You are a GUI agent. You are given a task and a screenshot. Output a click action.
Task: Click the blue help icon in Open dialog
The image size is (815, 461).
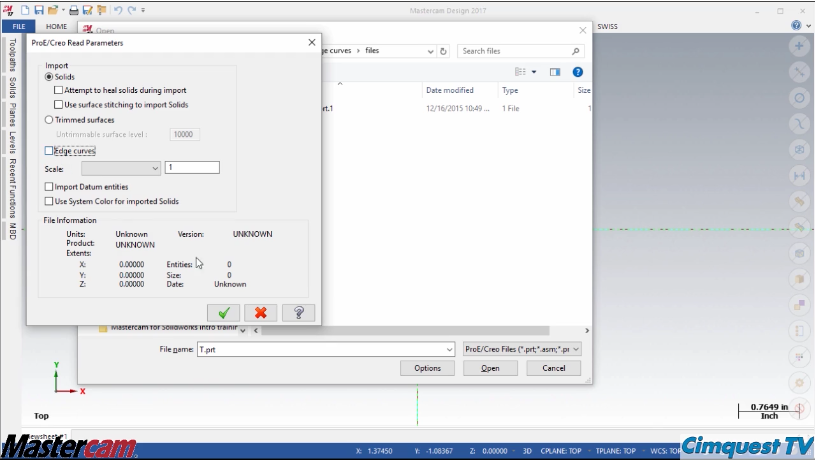577,72
